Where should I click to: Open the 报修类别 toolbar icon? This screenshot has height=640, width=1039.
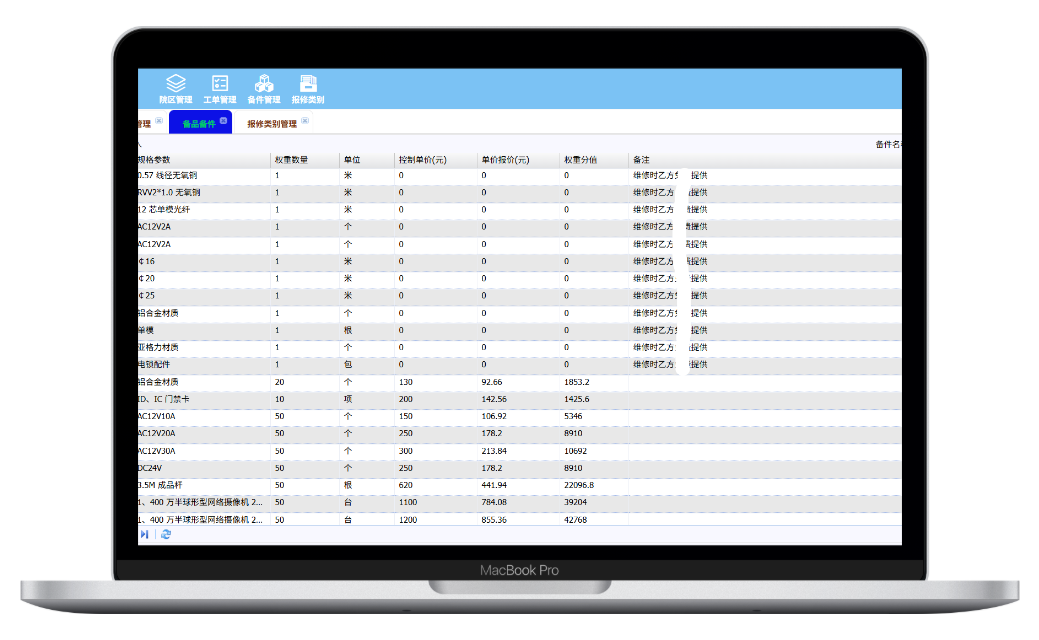pyautogui.click(x=308, y=88)
